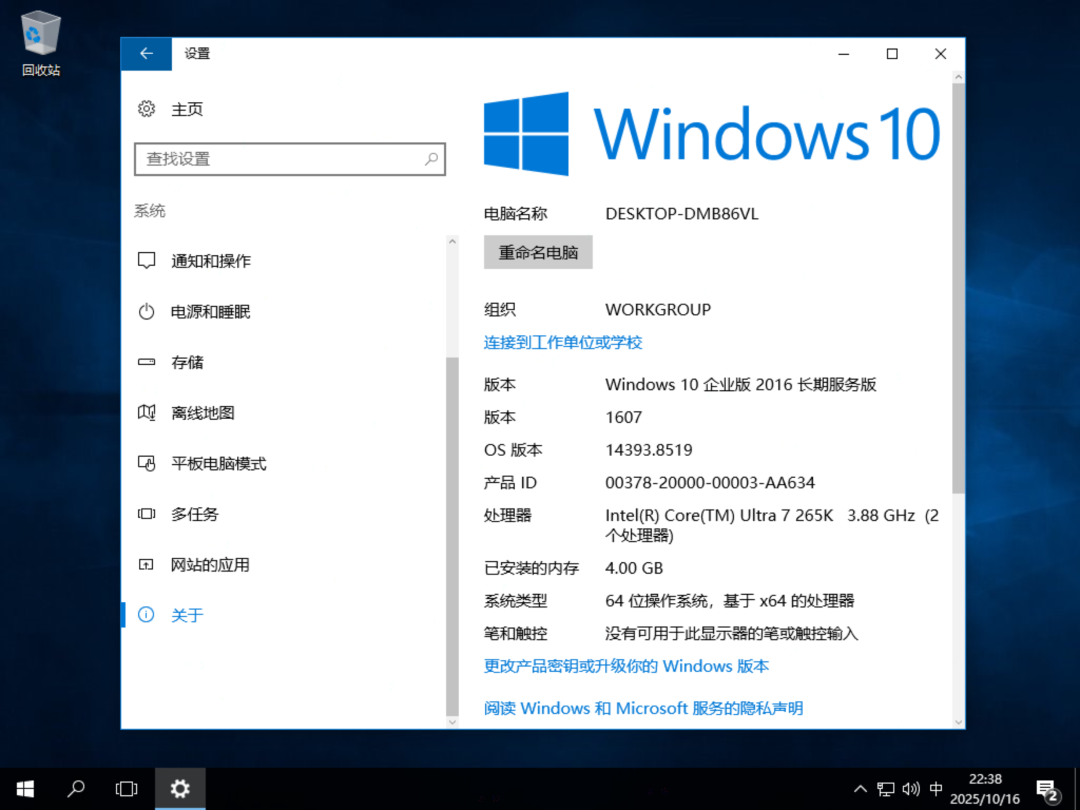
Task: Click product ID 00378-20000-00003-AA634
Action: tap(710, 483)
